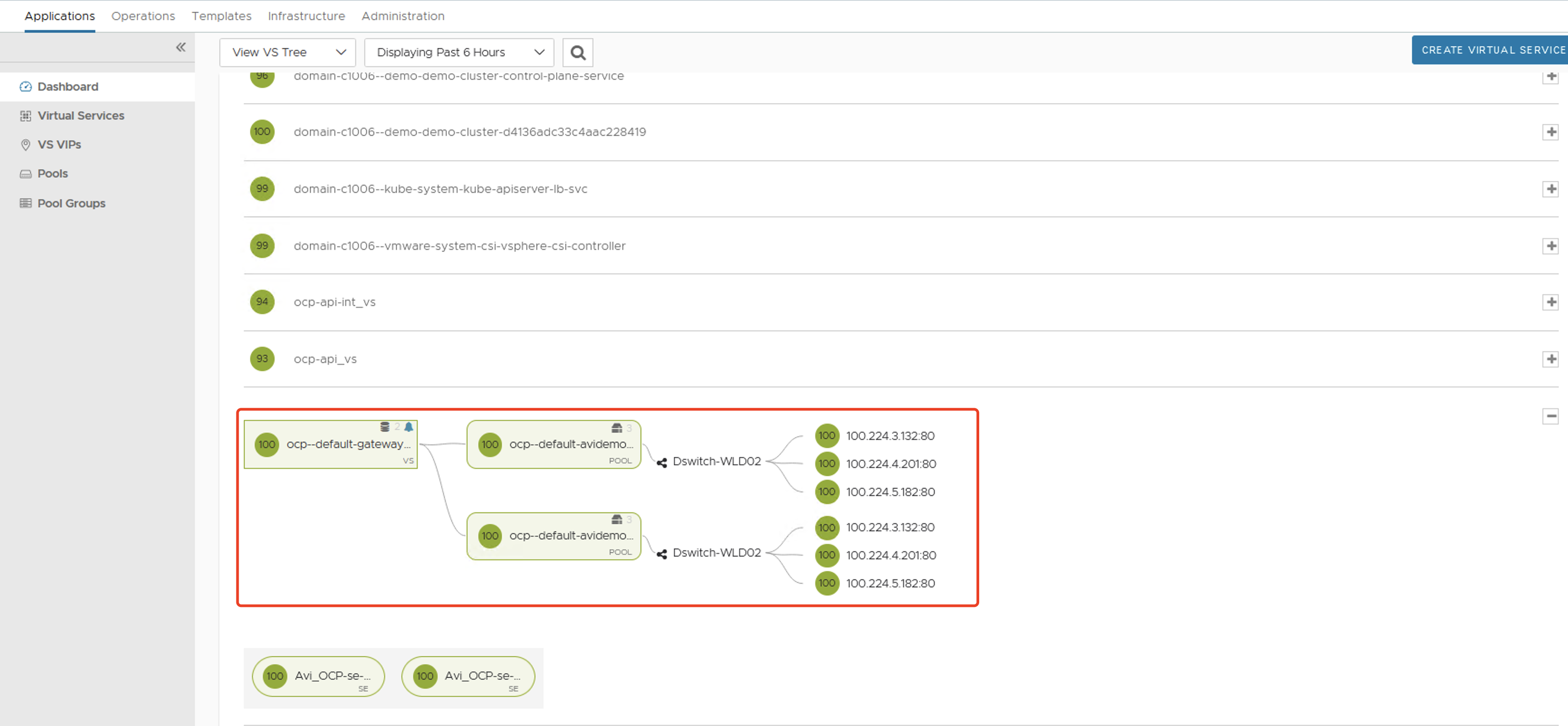Expand the kube-apiserver-lb-svc row
1568x726 pixels.
pyautogui.click(x=1550, y=189)
